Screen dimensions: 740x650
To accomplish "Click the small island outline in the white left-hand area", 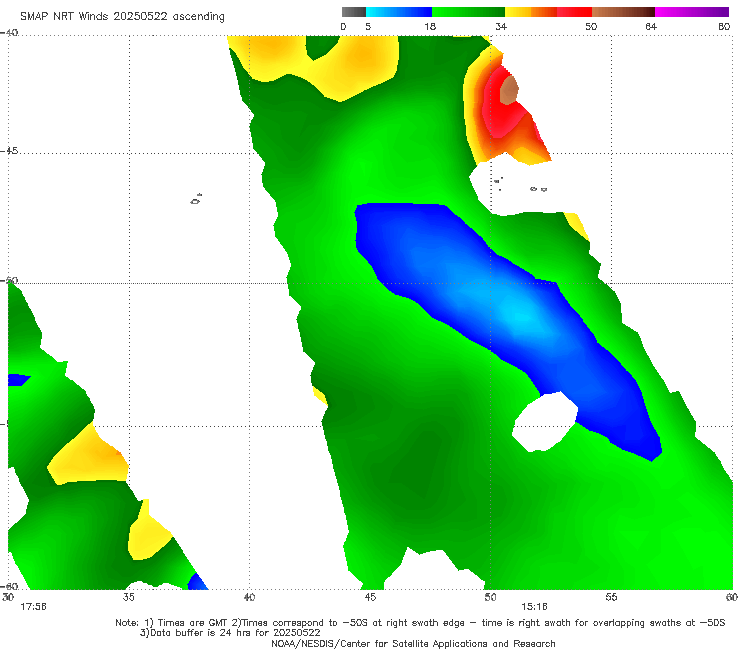I will click(x=196, y=199).
